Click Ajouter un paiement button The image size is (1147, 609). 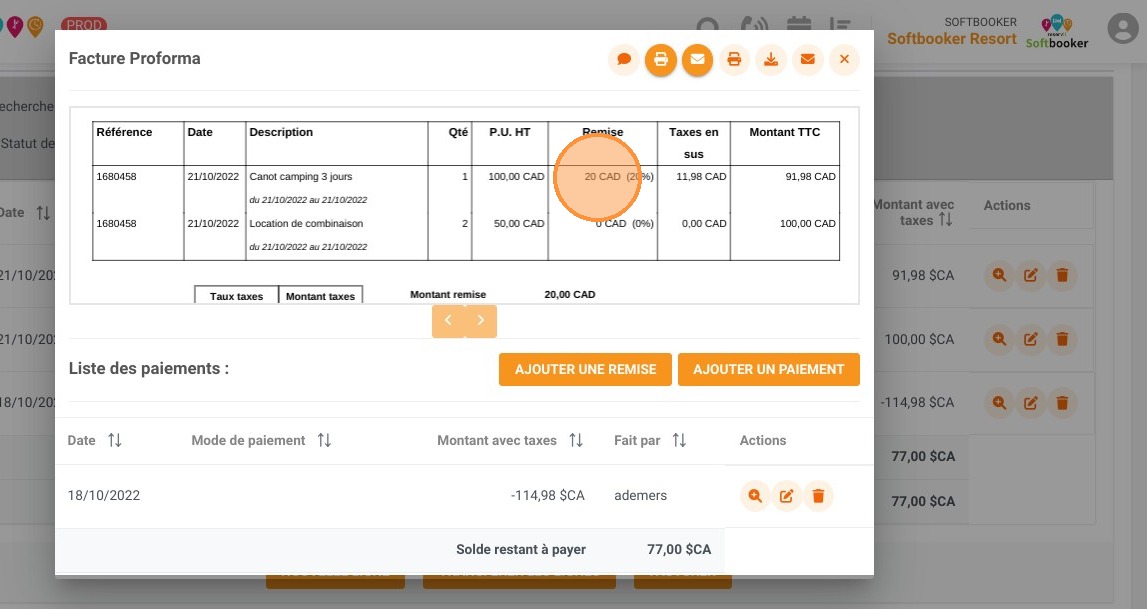769,369
